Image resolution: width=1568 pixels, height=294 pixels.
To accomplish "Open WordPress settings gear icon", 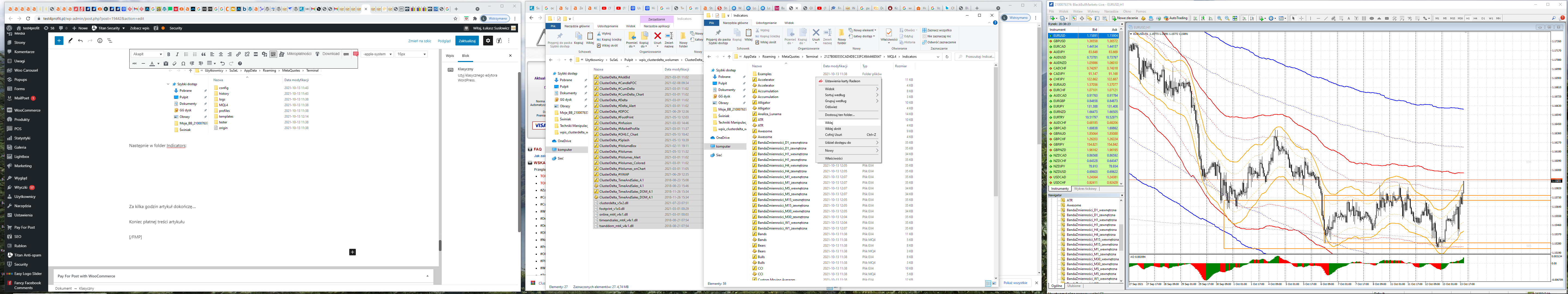I will (x=488, y=41).
